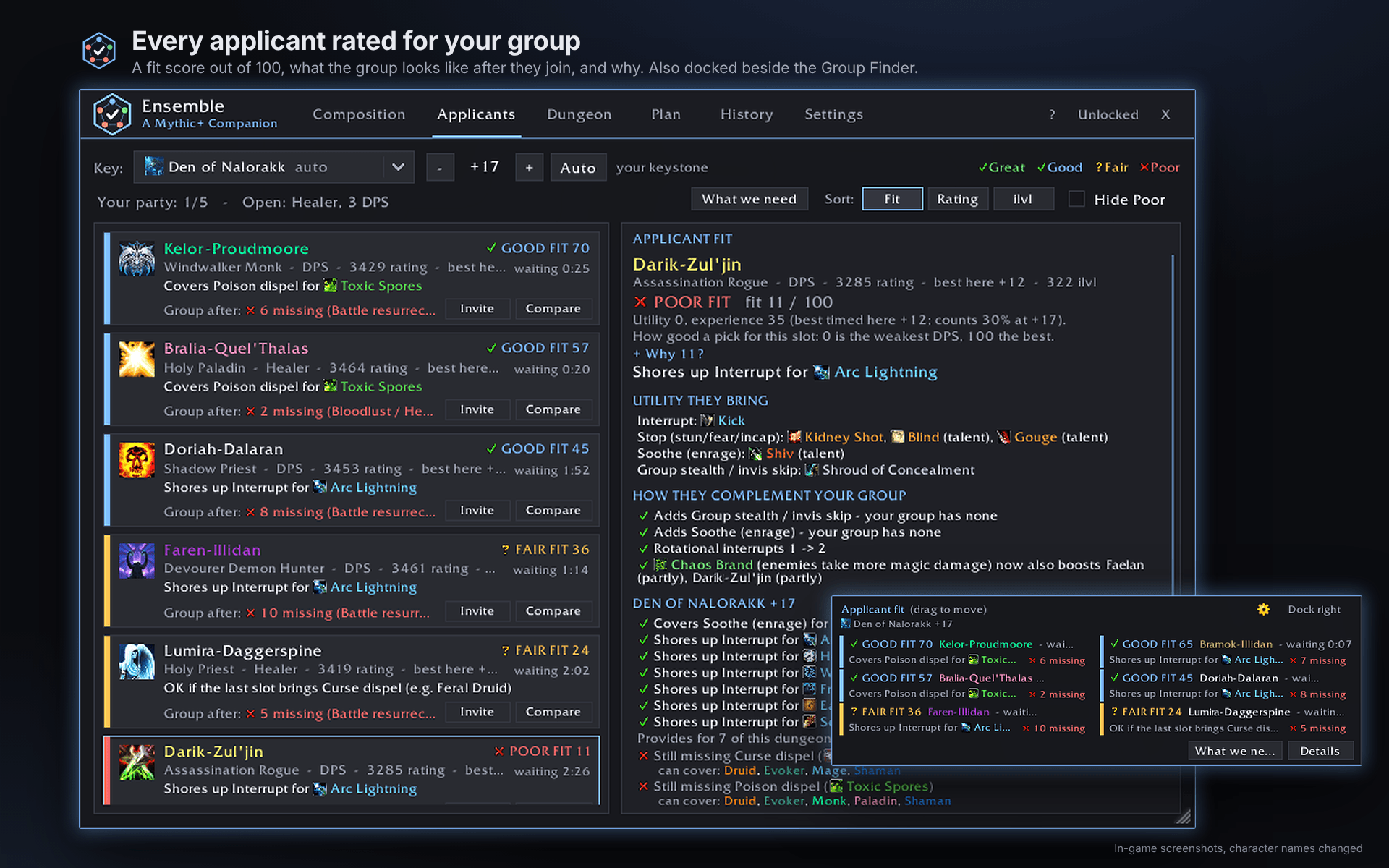Enable the Hide Poor checkbox
This screenshot has width=1389, height=868.
tap(1076, 199)
